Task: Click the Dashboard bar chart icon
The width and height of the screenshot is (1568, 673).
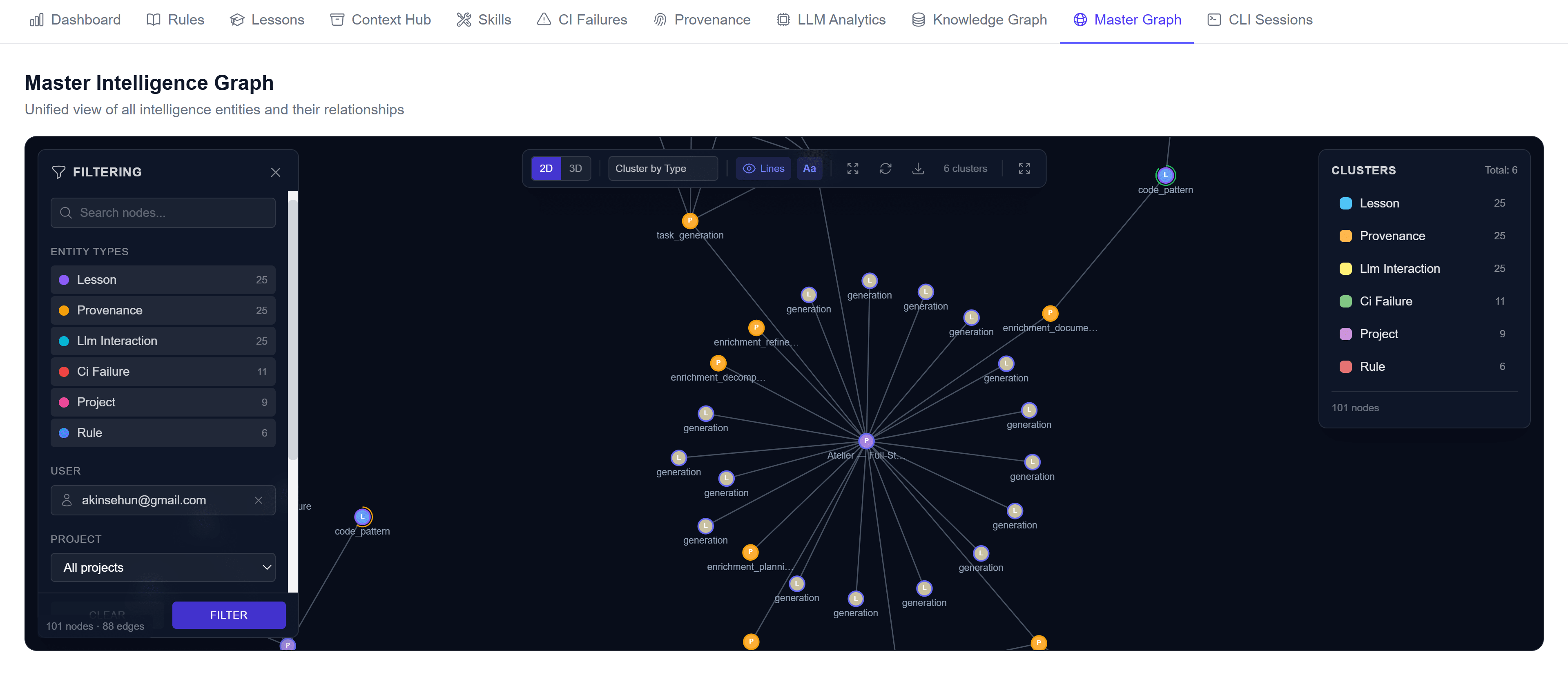Action: (x=36, y=20)
